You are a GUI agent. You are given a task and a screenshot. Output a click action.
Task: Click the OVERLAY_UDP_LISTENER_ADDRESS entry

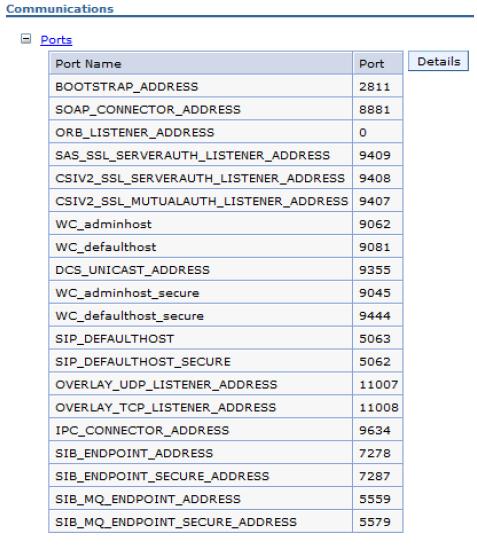tap(166, 384)
